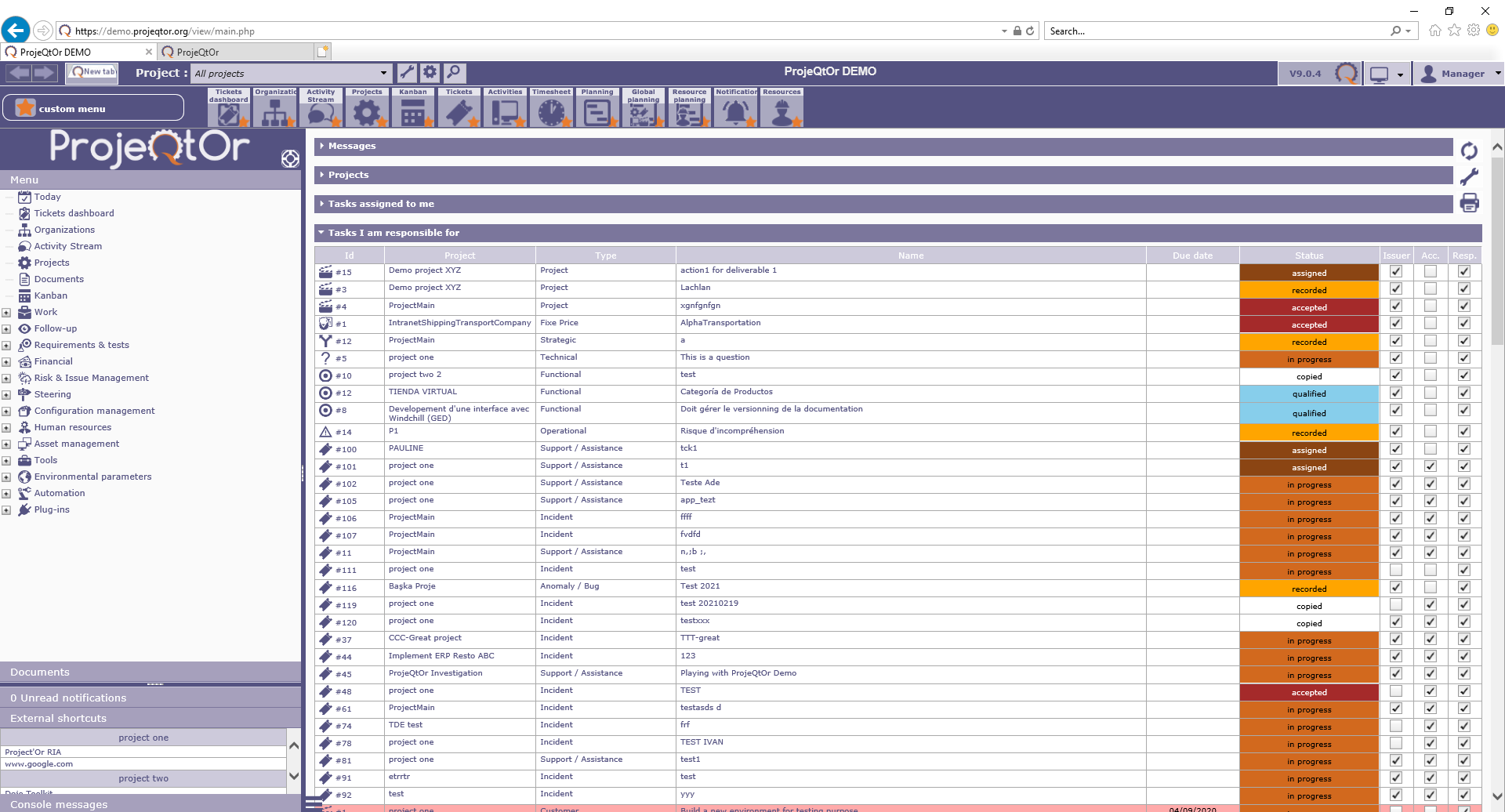Open the Timesheet clock icon

[551, 112]
